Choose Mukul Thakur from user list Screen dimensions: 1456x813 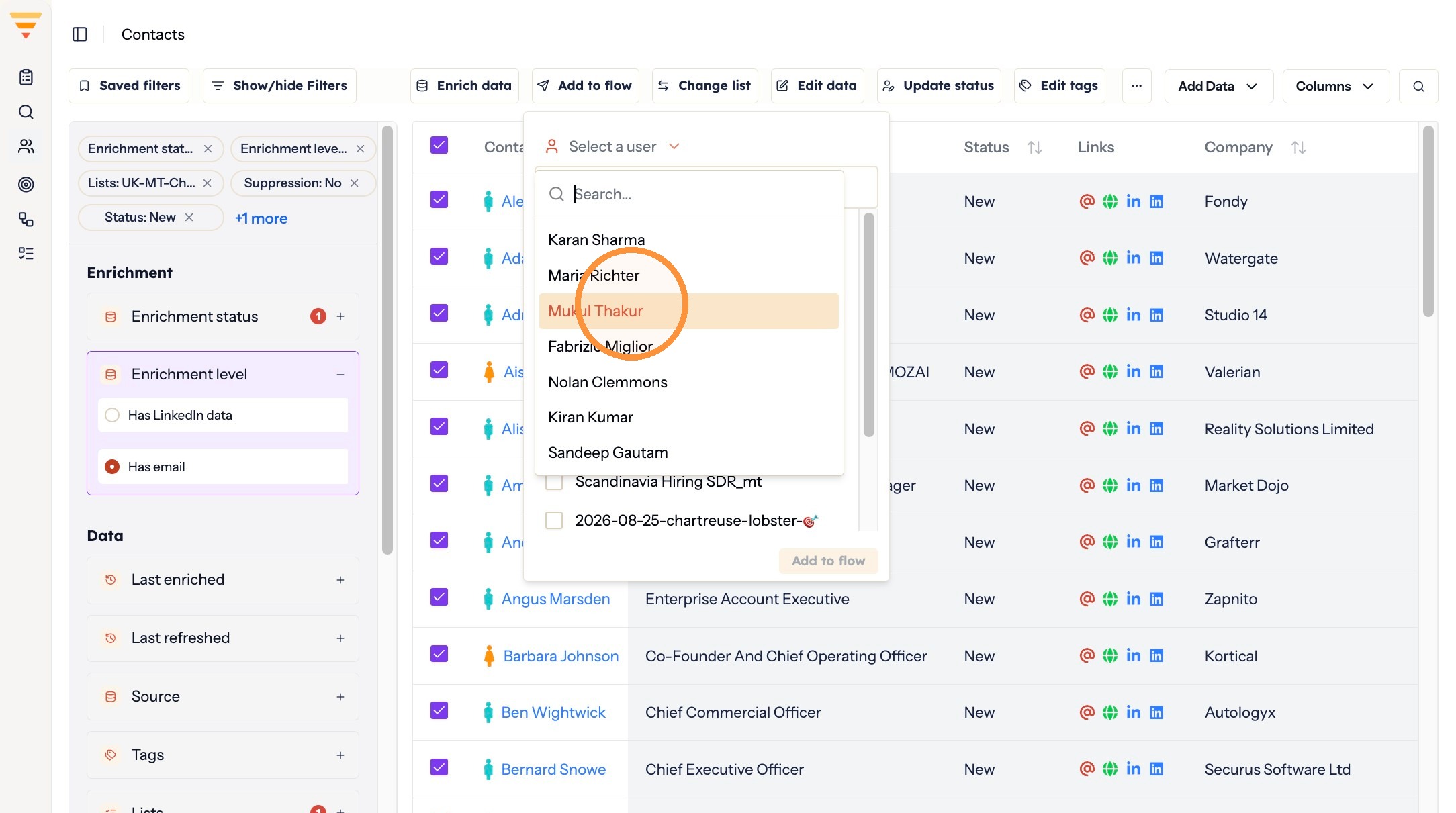688,311
